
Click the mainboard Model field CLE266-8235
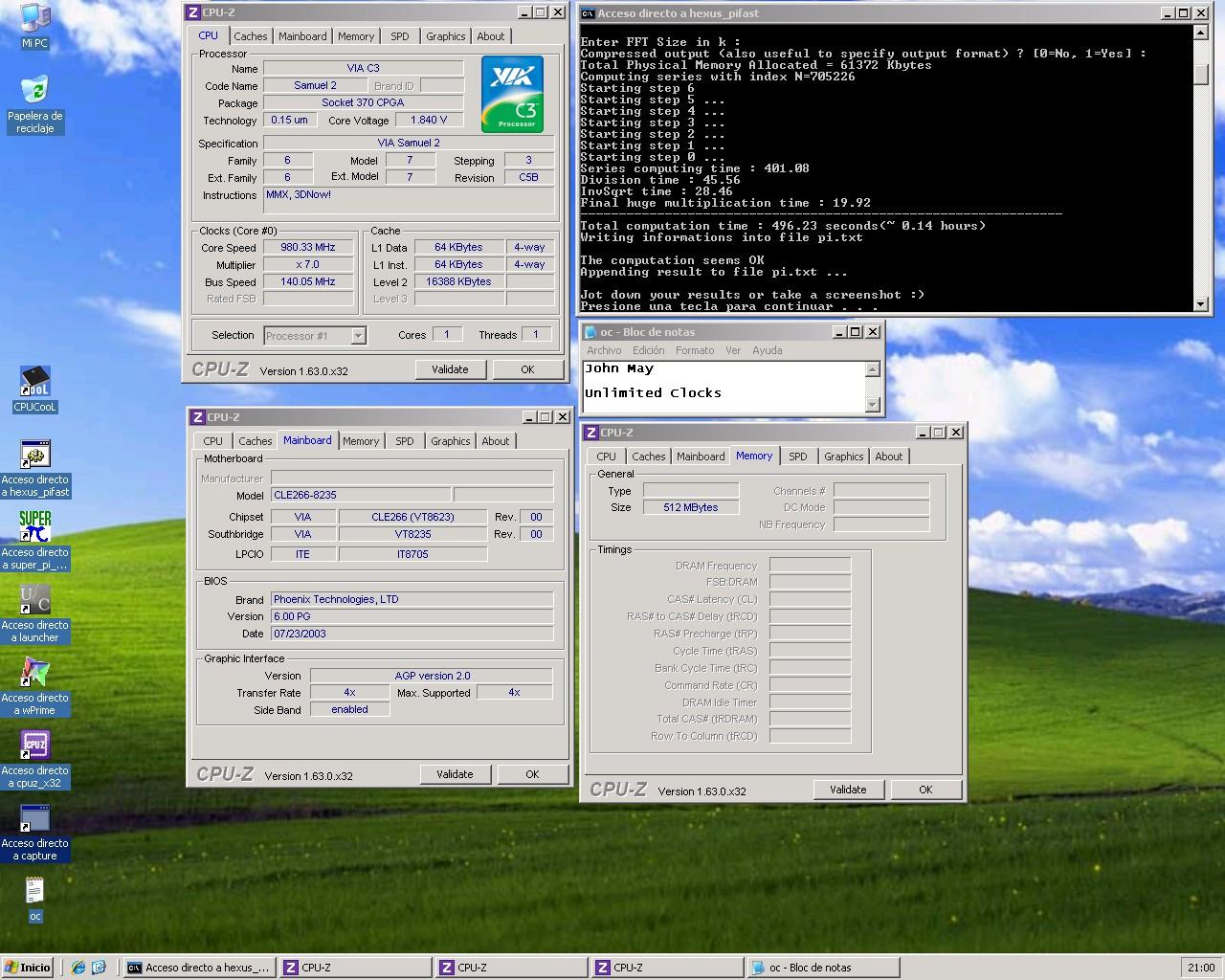pyautogui.click(x=360, y=495)
